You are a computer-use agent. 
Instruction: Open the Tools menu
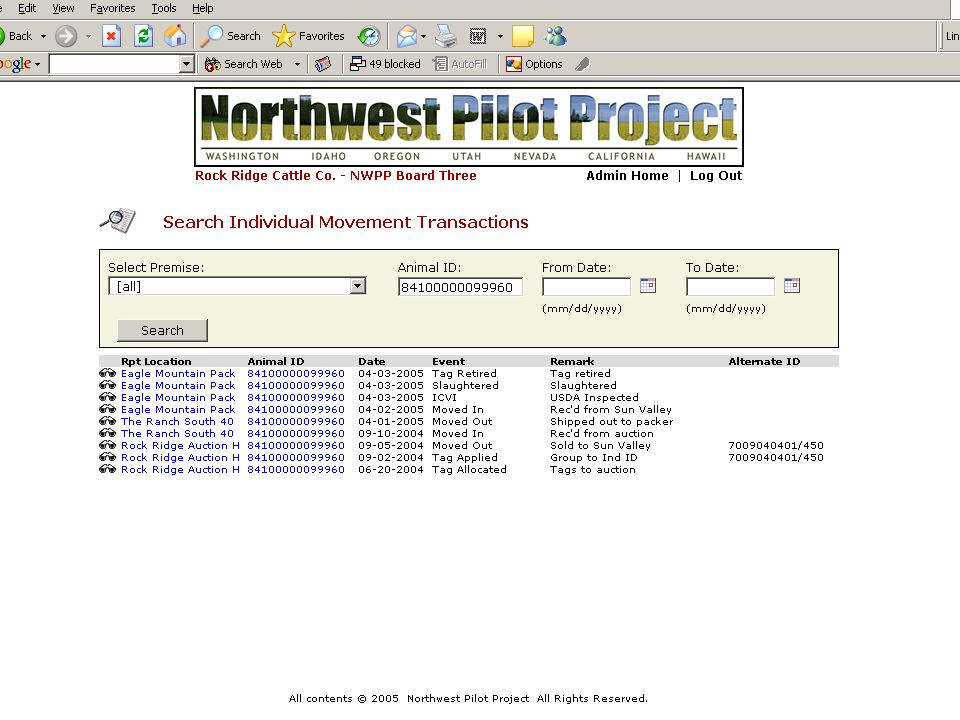[x=163, y=8]
